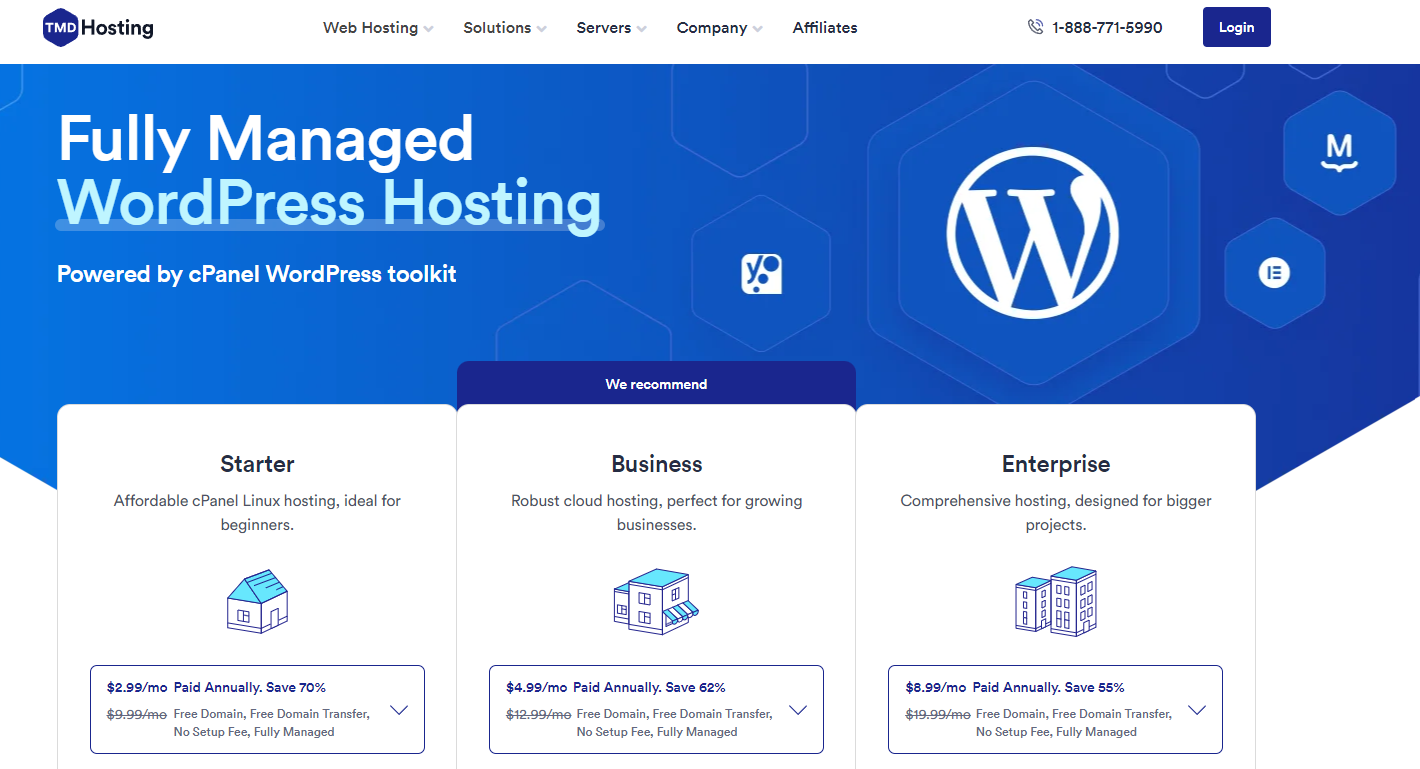Click the Login button
This screenshot has width=1420, height=769.
point(1236,27)
